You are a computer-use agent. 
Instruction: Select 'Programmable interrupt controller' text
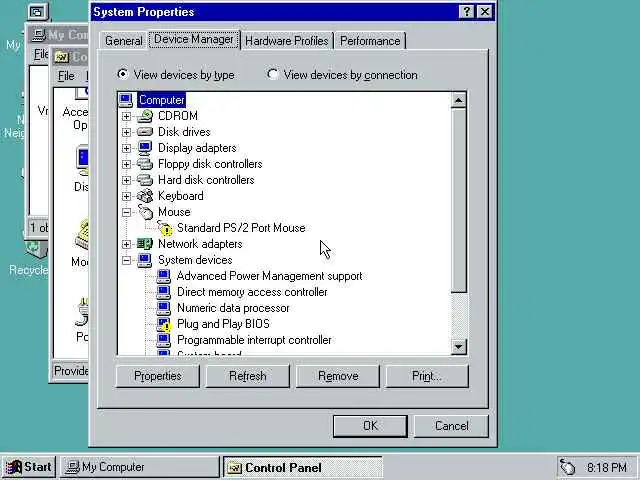click(254, 340)
